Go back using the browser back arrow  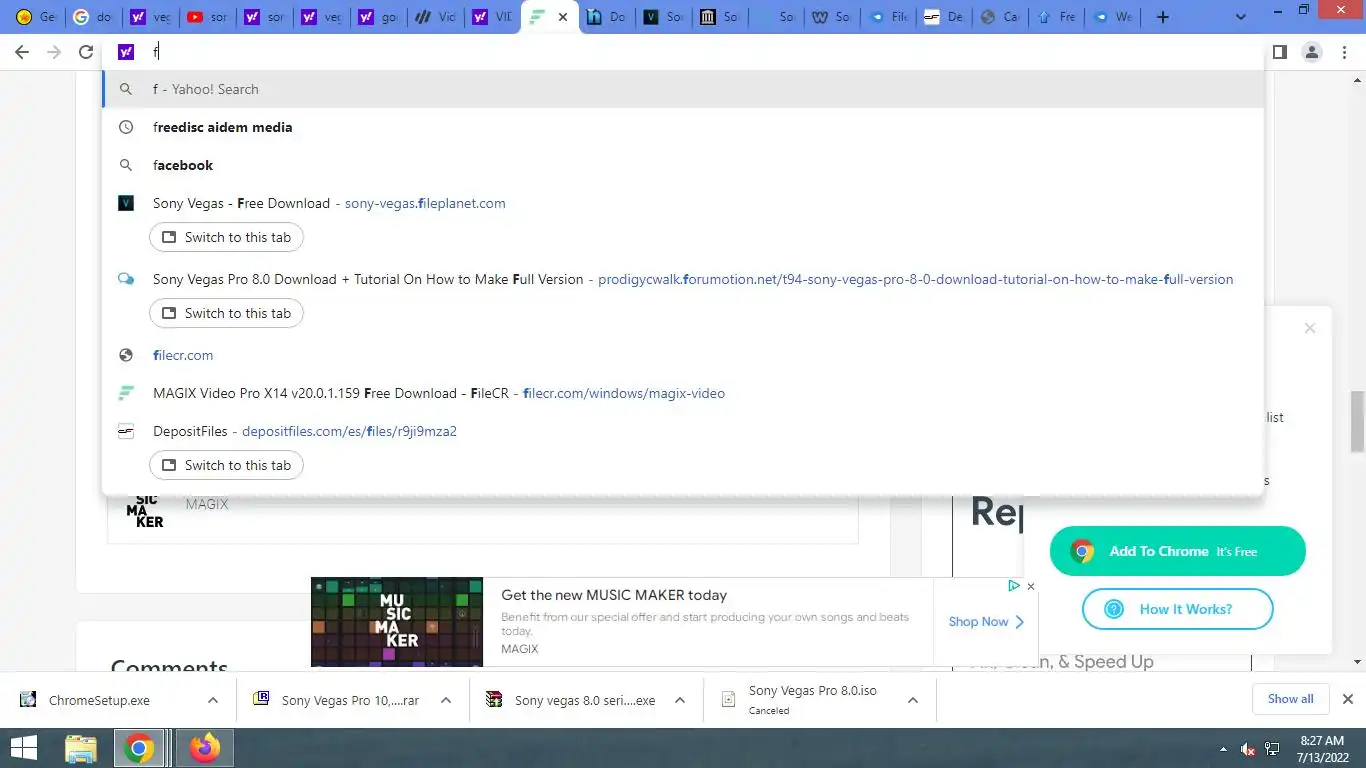click(22, 52)
